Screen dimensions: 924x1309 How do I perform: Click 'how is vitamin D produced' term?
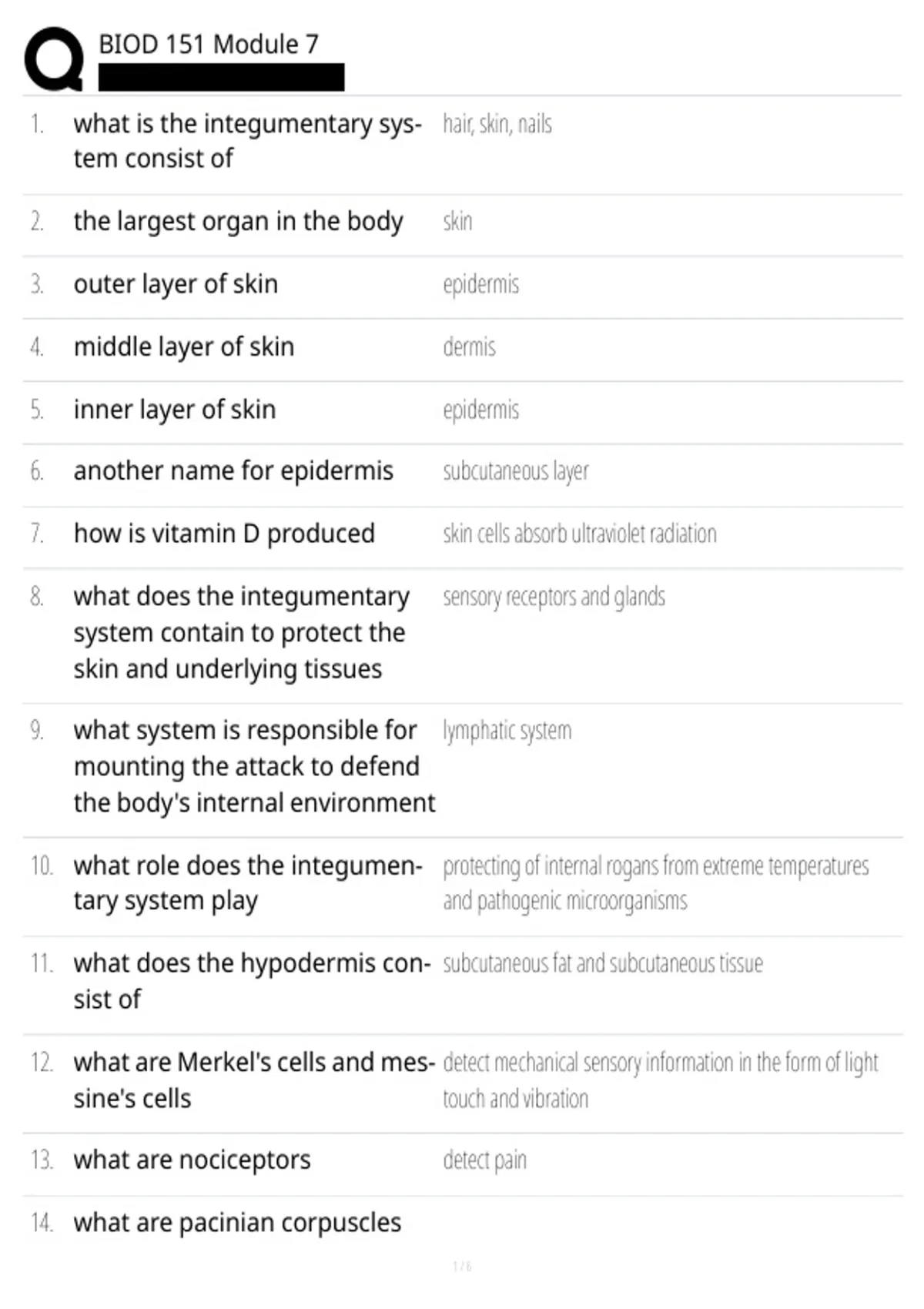224,534
